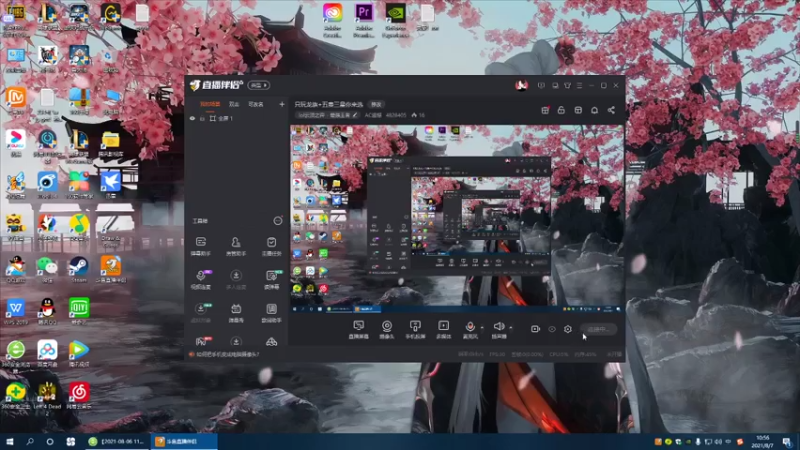
Task: Click the padlock icon above the preview
Action: point(561,110)
